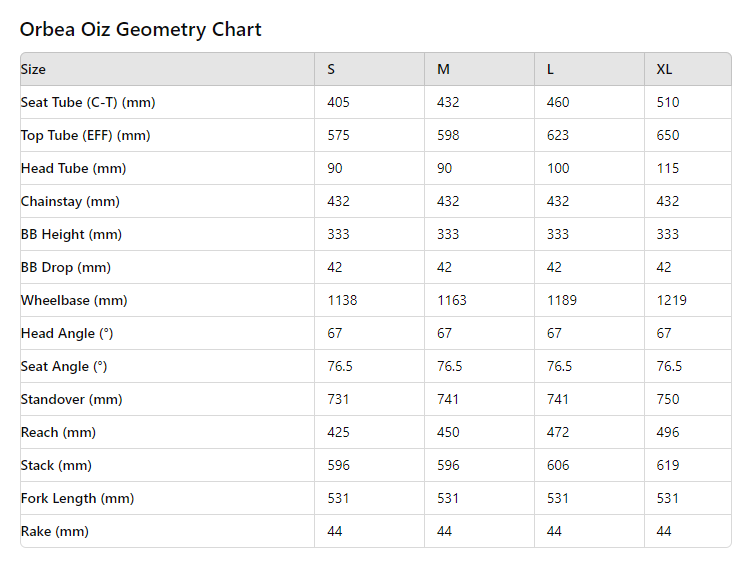This screenshot has height=586, width=755.
Task: Select the Head Tube value 115
Action: click(667, 169)
